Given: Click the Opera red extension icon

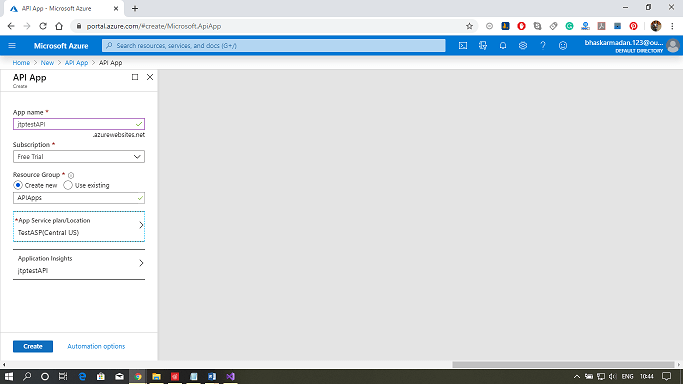Looking at the screenshot, I should [521, 26].
